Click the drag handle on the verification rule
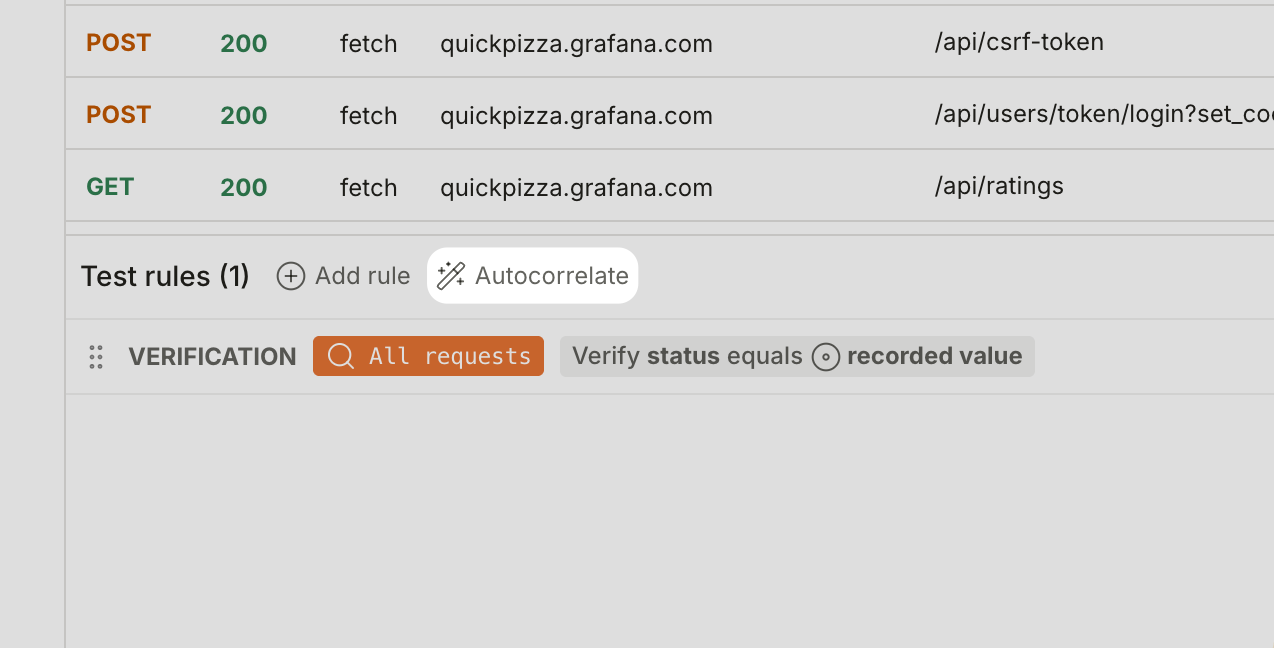The height and width of the screenshot is (648, 1274). tap(96, 357)
